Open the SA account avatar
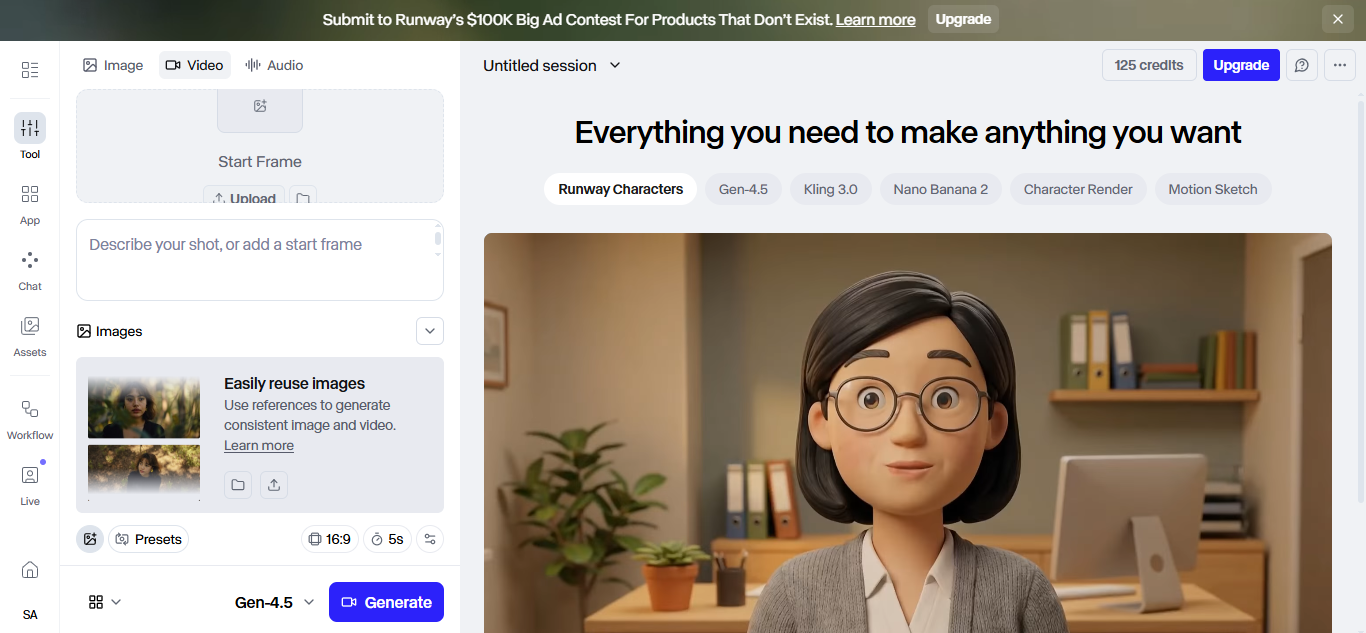The image size is (1366, 633). pyautogui.click(x=30, y=614)
